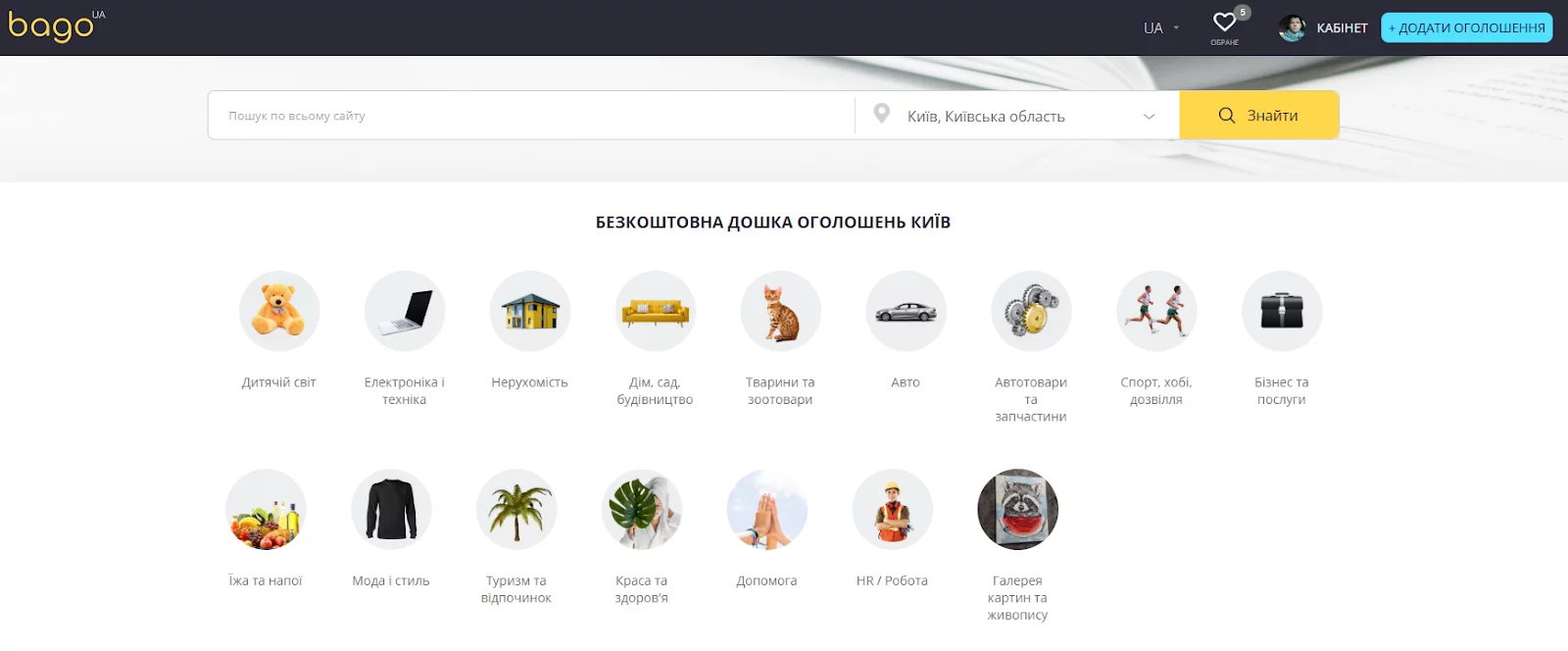Open the Автотовари та запчастини label
Viewport: 1568px width, 651px height.
(x=1032, y=399)
